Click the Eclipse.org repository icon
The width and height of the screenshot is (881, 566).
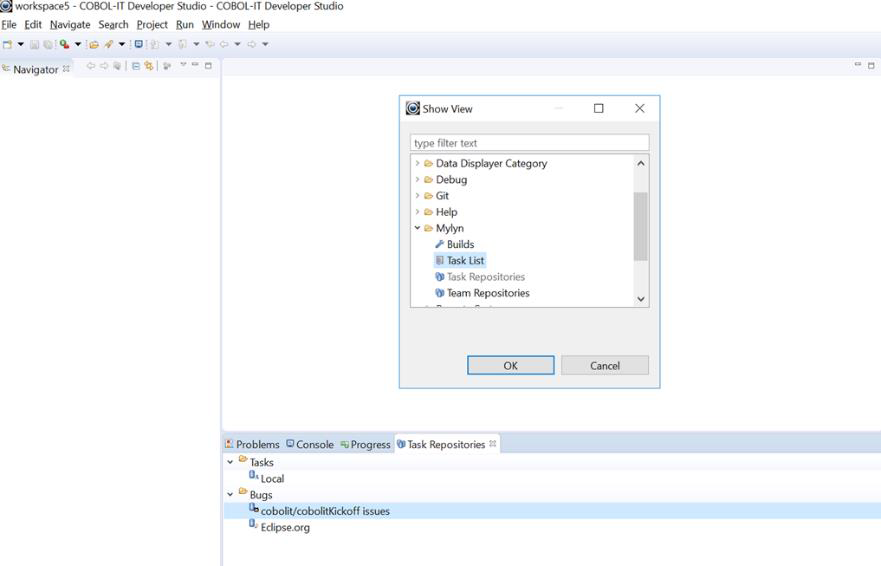(254, 527)
